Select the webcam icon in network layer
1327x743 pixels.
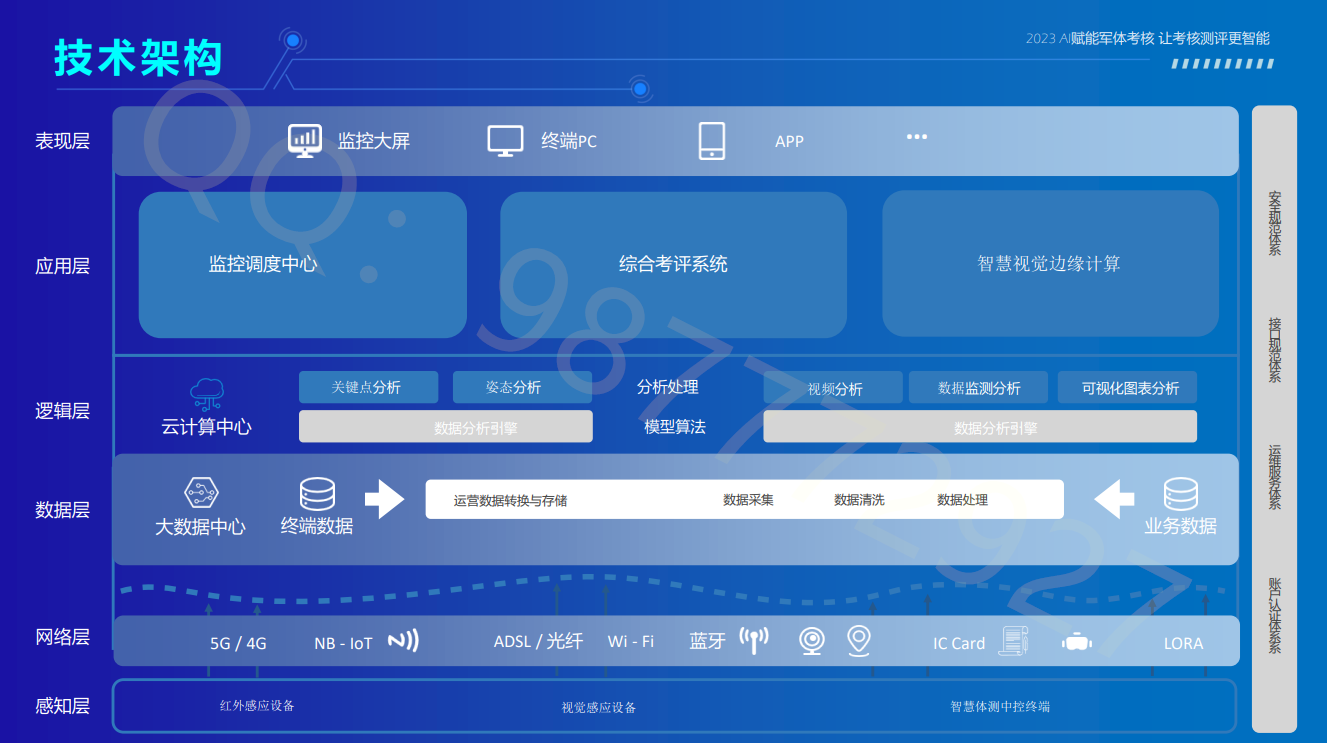coord(812,641)
